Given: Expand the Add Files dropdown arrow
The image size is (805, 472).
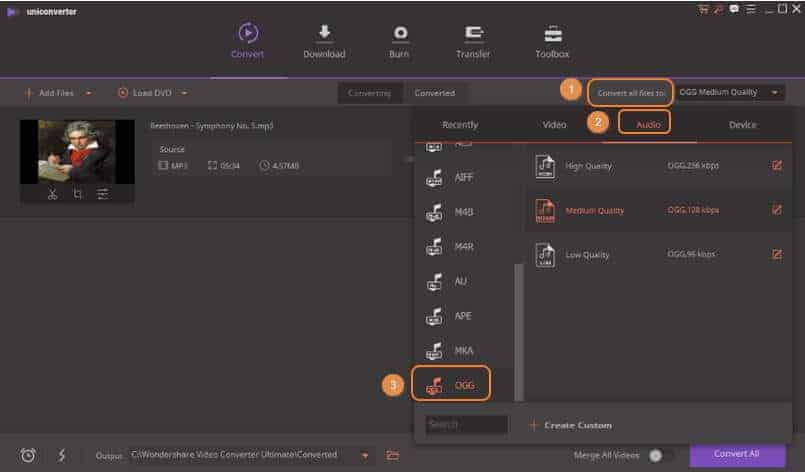Looking at the screenshot, I should (88, 93).
